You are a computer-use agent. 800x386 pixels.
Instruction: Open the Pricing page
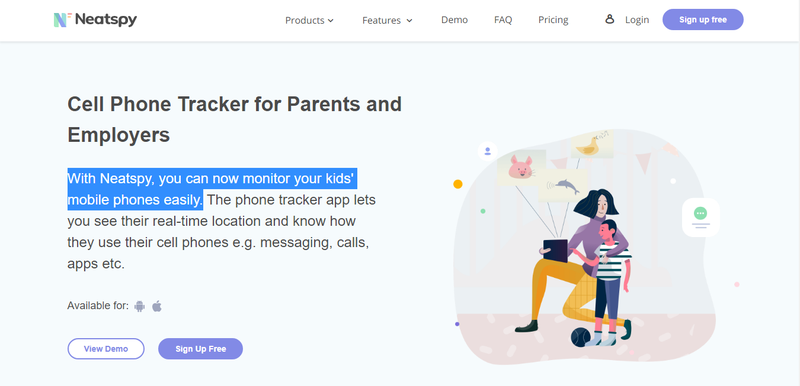[x=553, y=20]
